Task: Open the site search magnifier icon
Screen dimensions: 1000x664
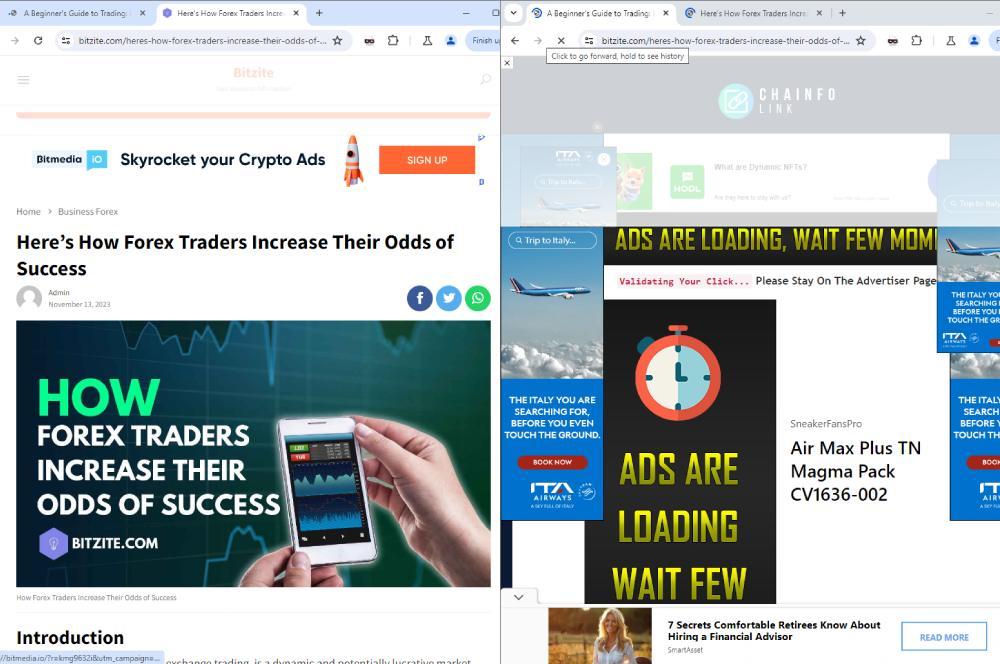Action: pos(485,79)
